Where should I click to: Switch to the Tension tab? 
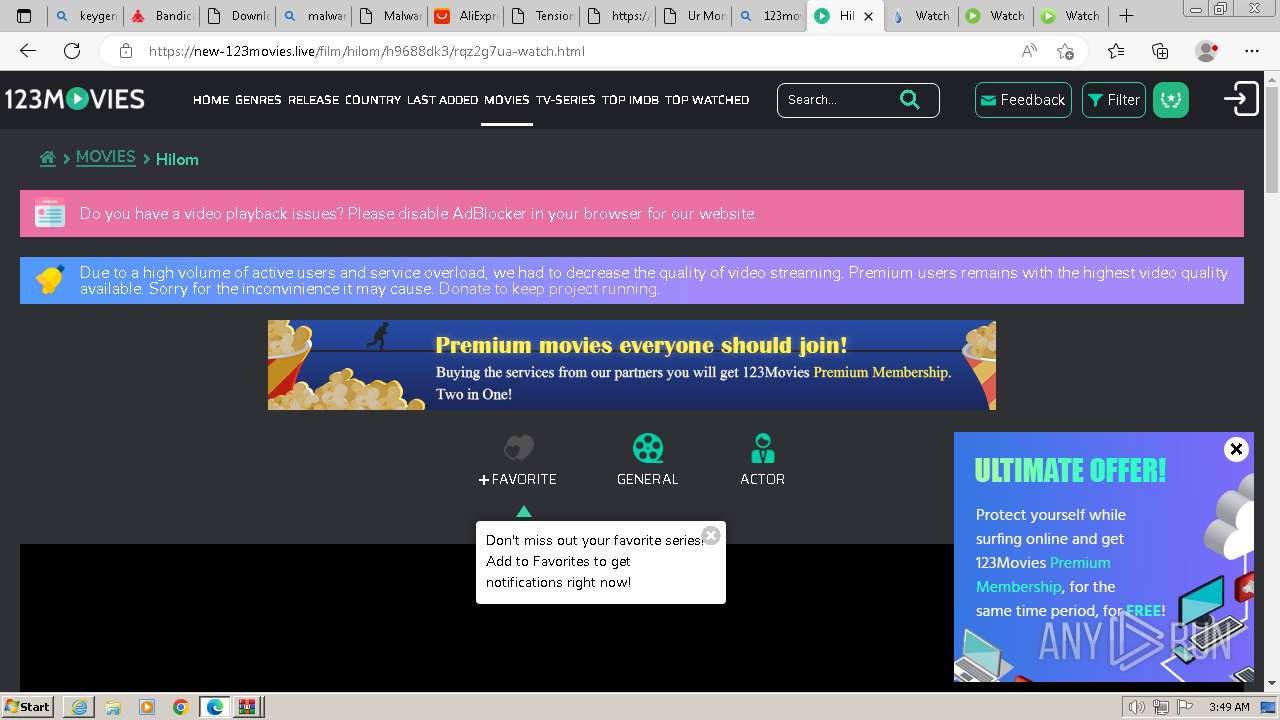pyautogui.click(x=541, y=16)
